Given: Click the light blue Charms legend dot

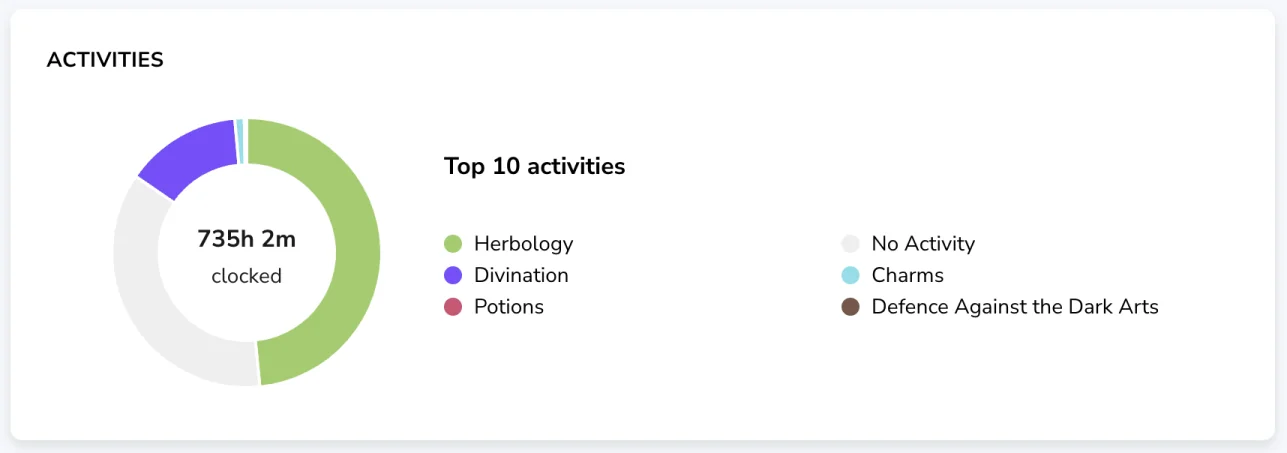Looking at the screenshot, I should click(851, 275).
